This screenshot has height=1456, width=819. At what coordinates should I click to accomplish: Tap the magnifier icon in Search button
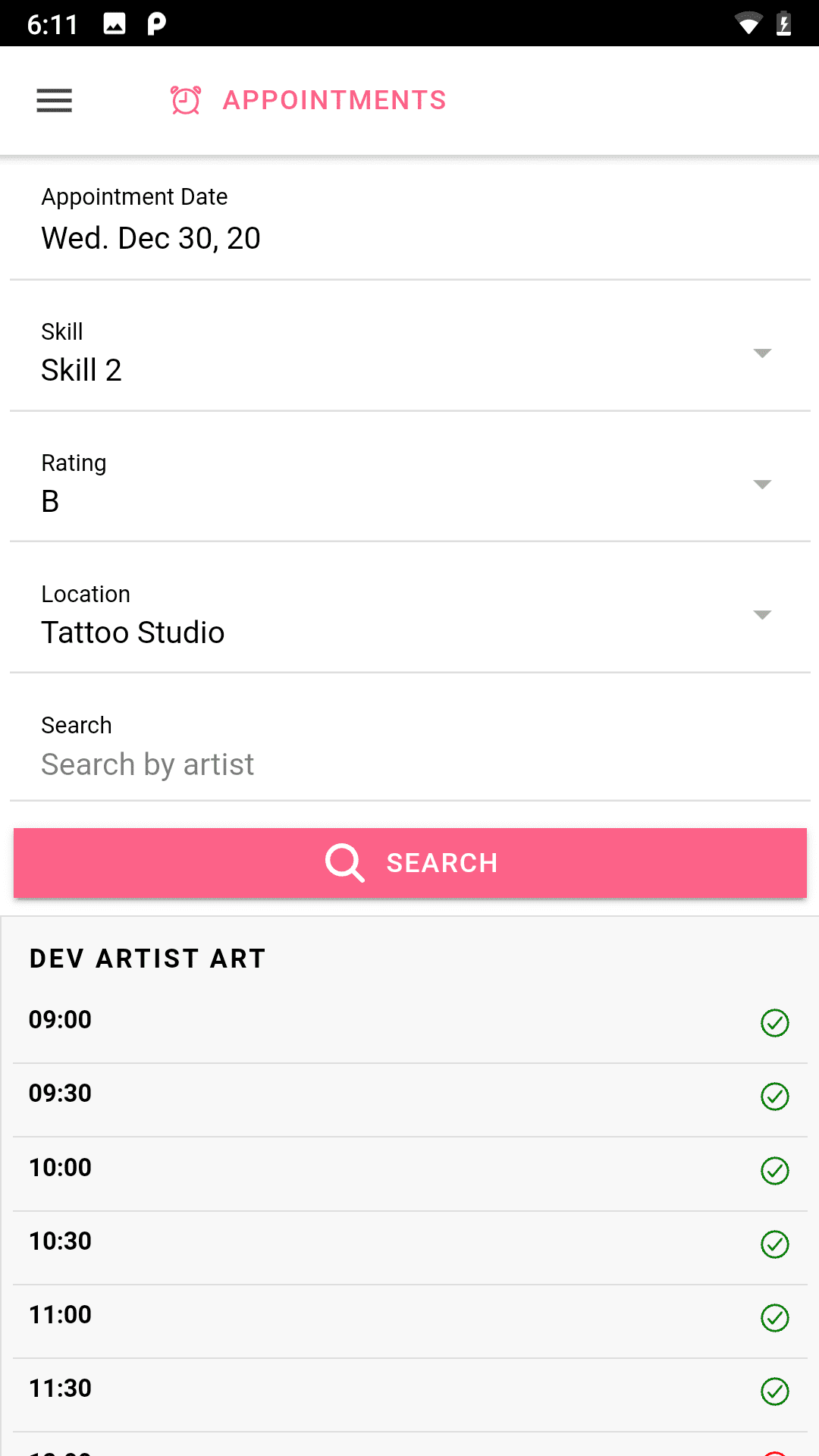345,863
